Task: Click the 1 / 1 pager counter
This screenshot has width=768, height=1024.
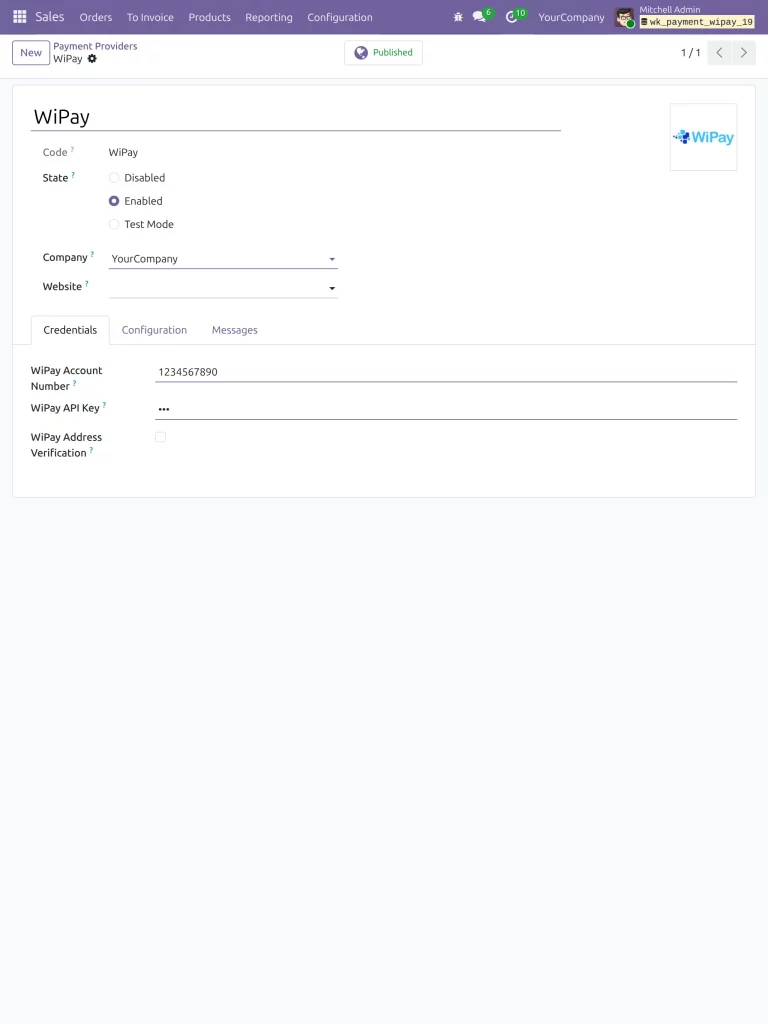Action: pos(690,53)
